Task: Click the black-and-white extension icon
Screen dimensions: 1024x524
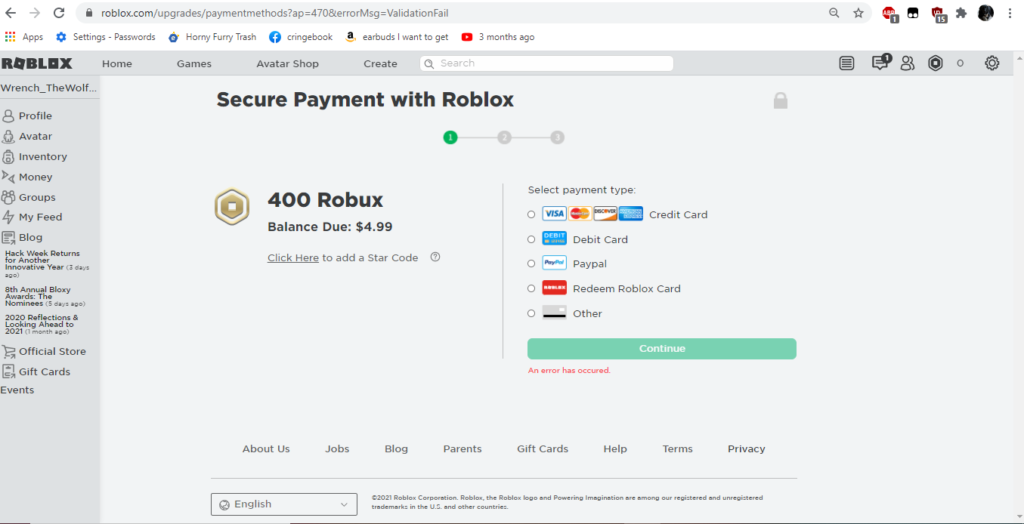Action: pyautogui.click(x=913, y=13)
